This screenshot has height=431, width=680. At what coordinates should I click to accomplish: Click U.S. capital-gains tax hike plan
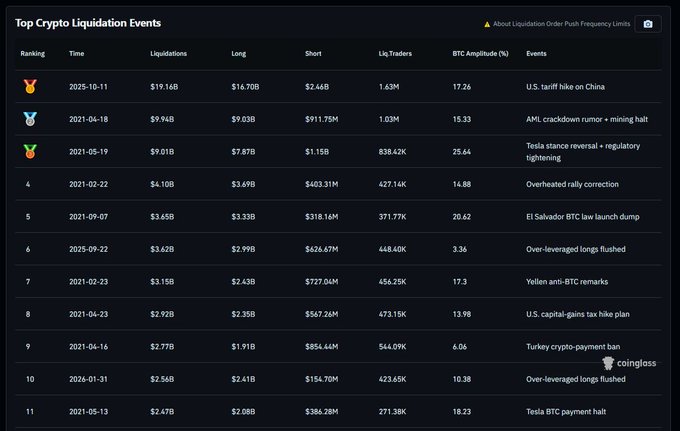click(578, 314)
